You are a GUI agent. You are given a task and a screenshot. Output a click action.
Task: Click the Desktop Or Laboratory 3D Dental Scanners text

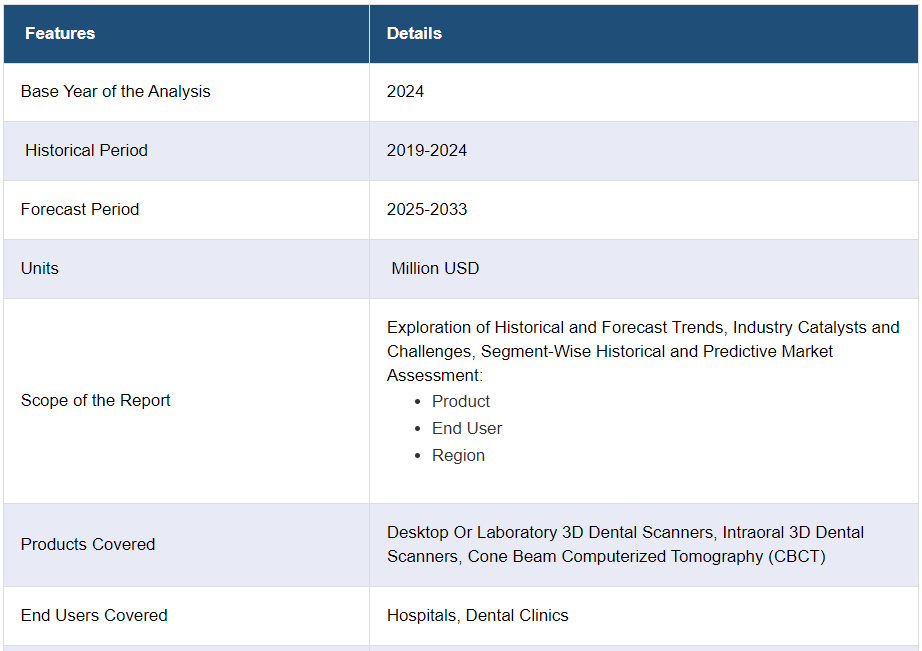(x=549, y=532)
